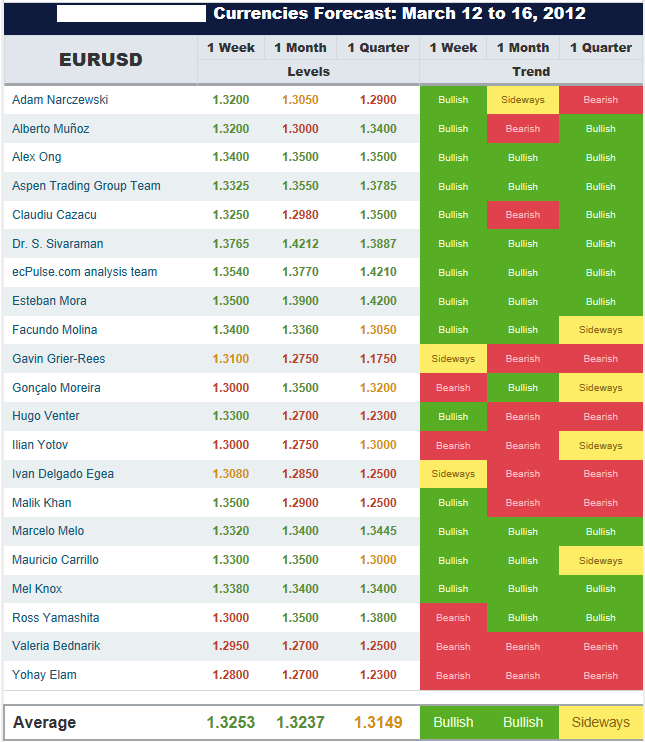Click Facundo Molina's name
This screenshot has height=742, width=645.
point(55,330)
